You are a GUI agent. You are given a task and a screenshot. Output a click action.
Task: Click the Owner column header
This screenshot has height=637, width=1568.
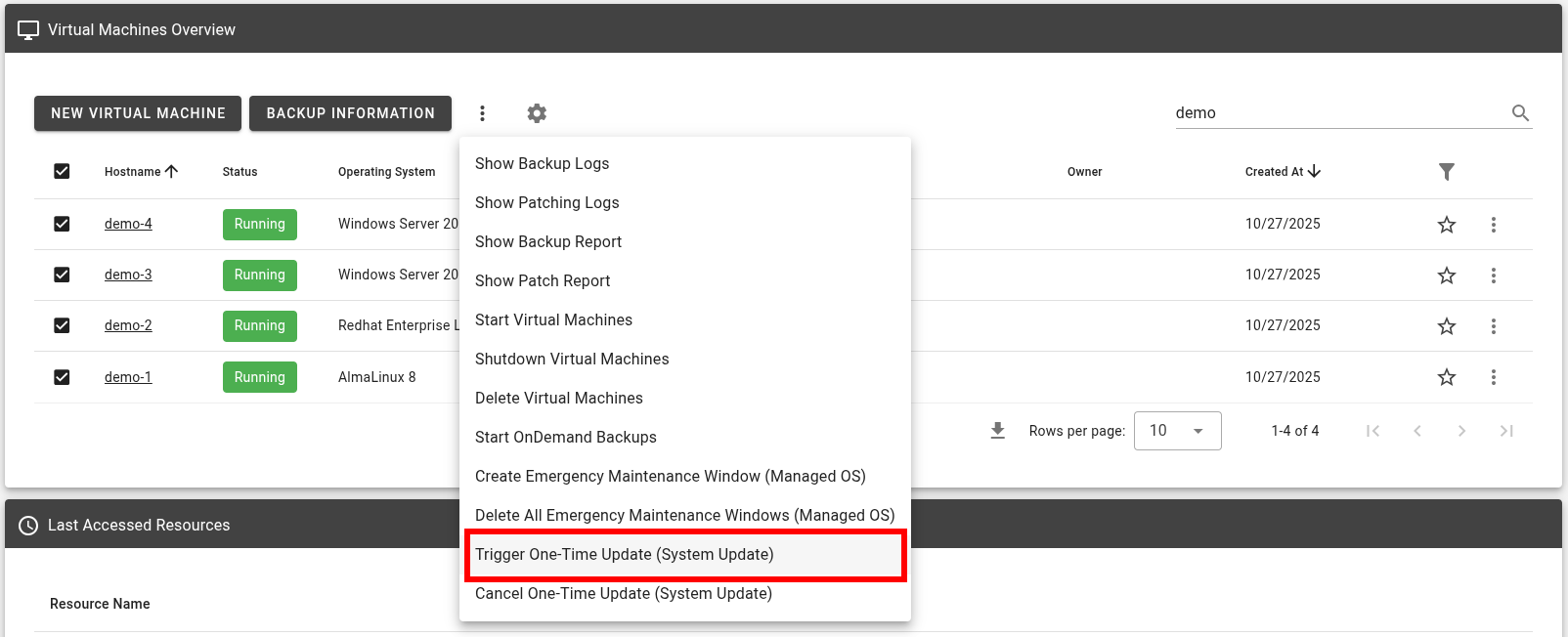pos(1084,172)
